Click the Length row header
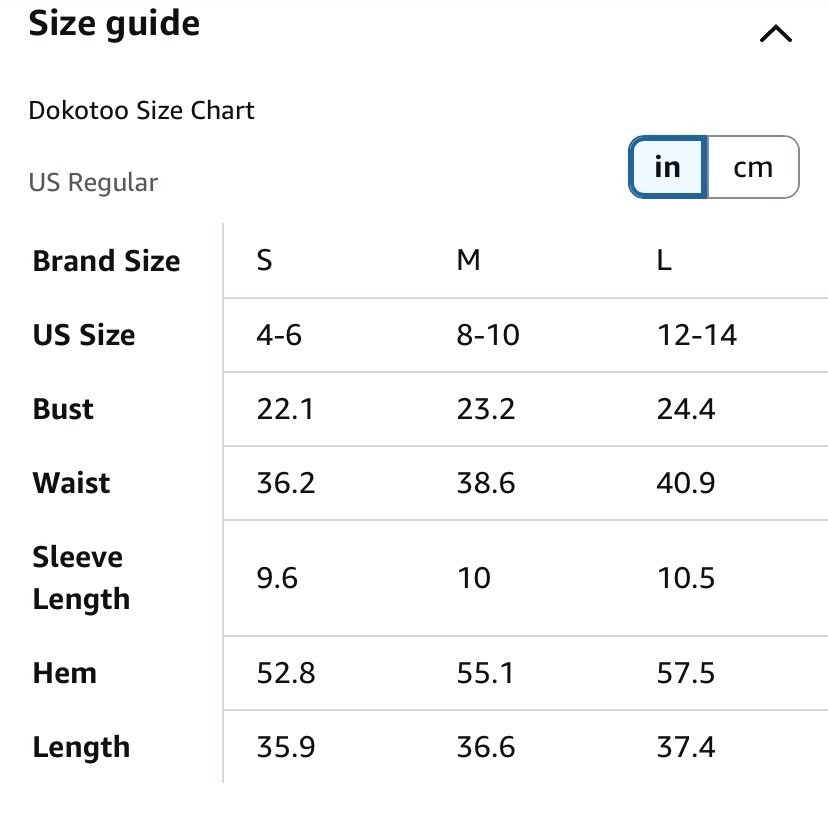 [x=81, y=747]
